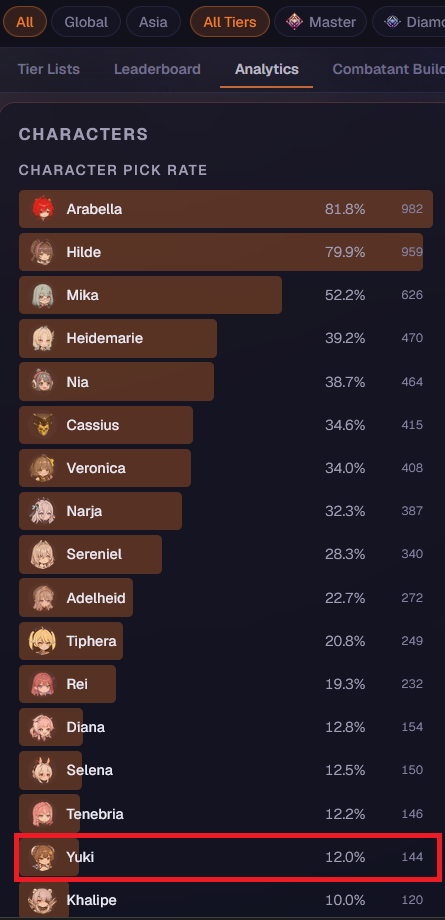Open the Leaderboard tab
The image size is (445, 920).
point(157,69)
